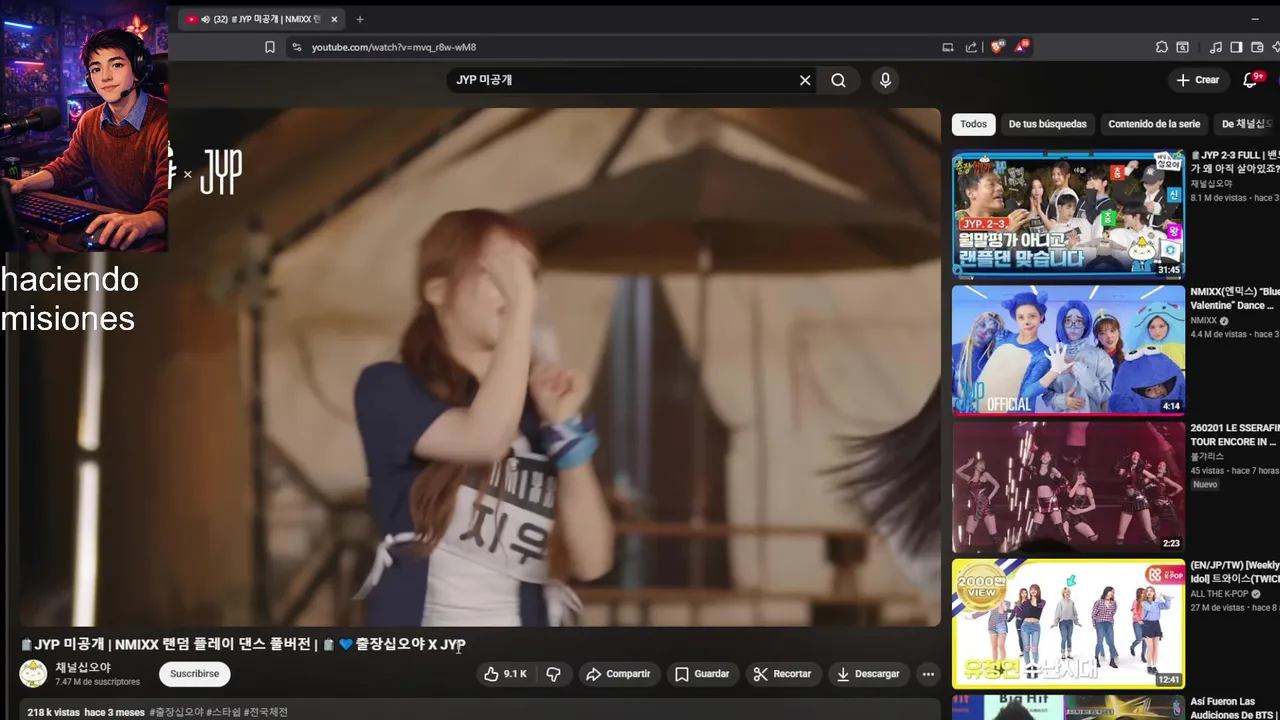Image resolution: width=1280 pixels, height=720 pixels.
Task: Click the JYP 2-3 FULL video title
Action: 1235,162
